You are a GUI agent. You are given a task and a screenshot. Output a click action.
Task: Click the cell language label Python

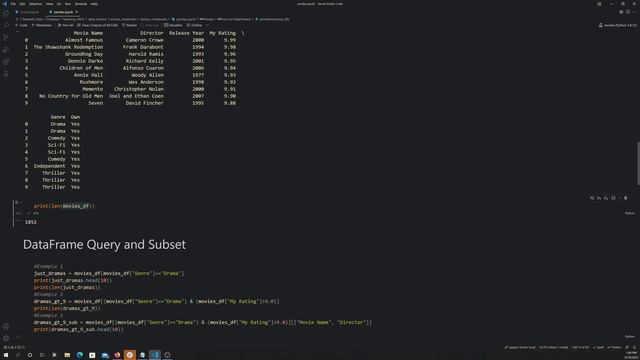tap(630, 213)
